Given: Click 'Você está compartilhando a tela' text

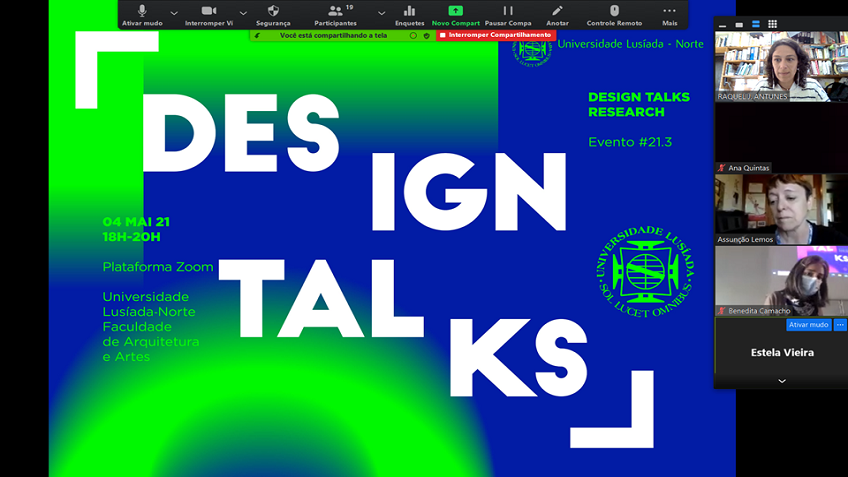Looking at the screenshot, I should click(x=333, y=36).
